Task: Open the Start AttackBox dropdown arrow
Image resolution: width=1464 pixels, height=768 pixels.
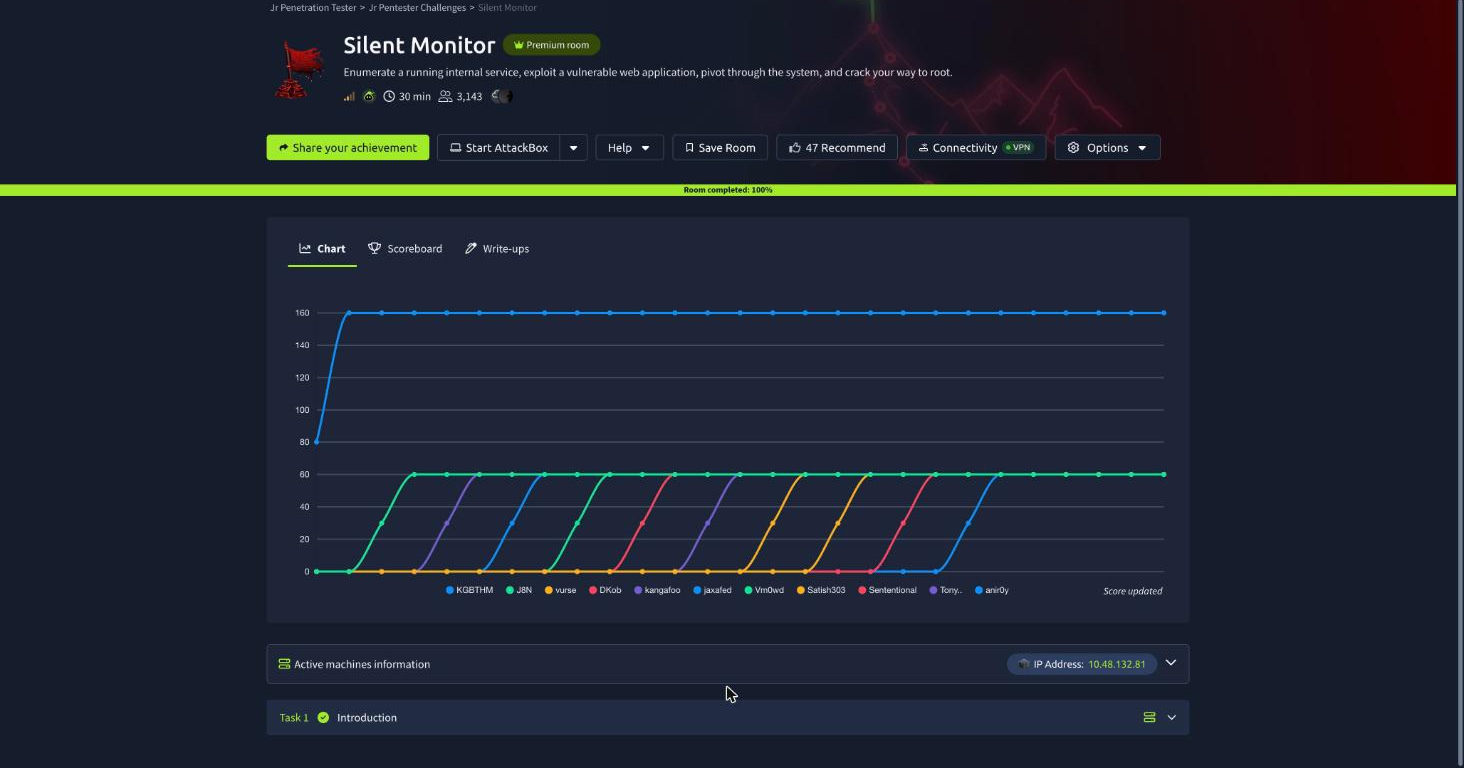Action: coord(574,148)
